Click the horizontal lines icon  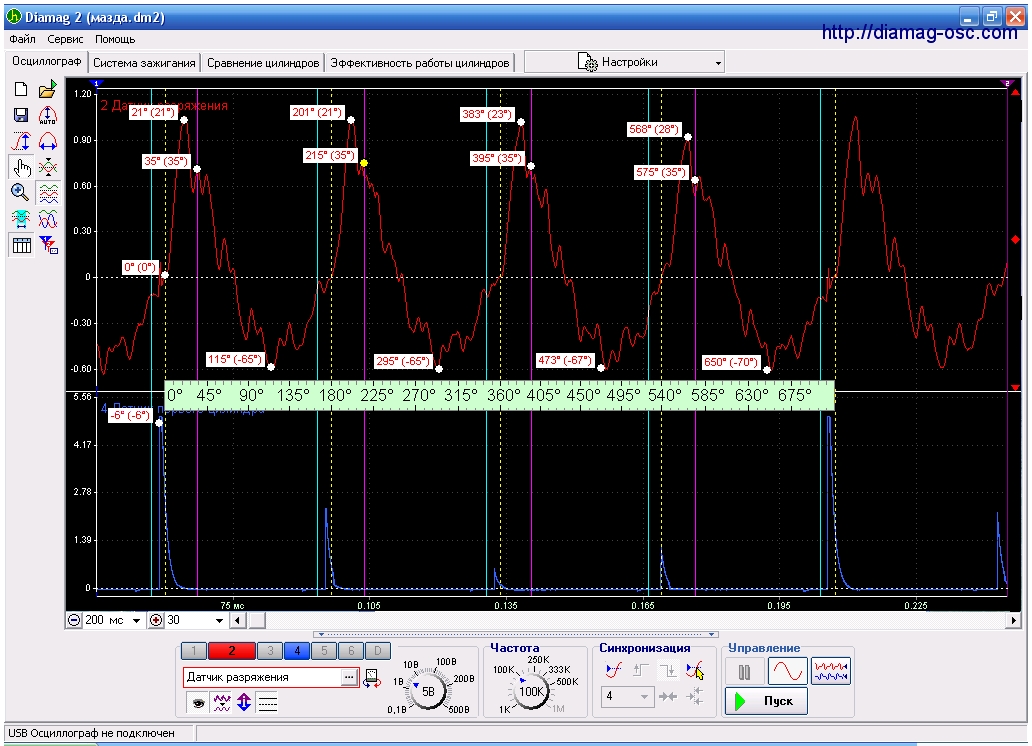pyautogui.click(x=267, y=703)
